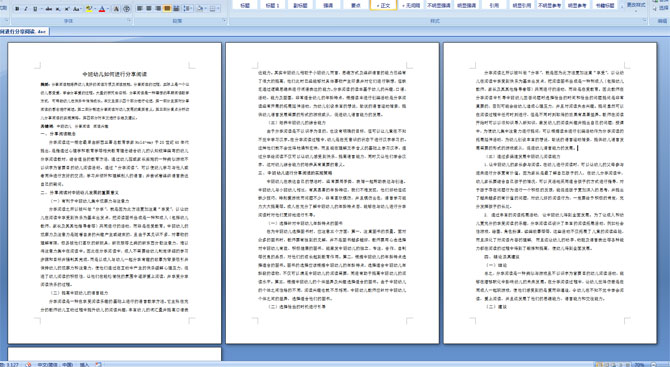Image resolution: width=670 pixels, height=367 pixels.
Task: Click the character shading A icon
Action: [116, 9]
